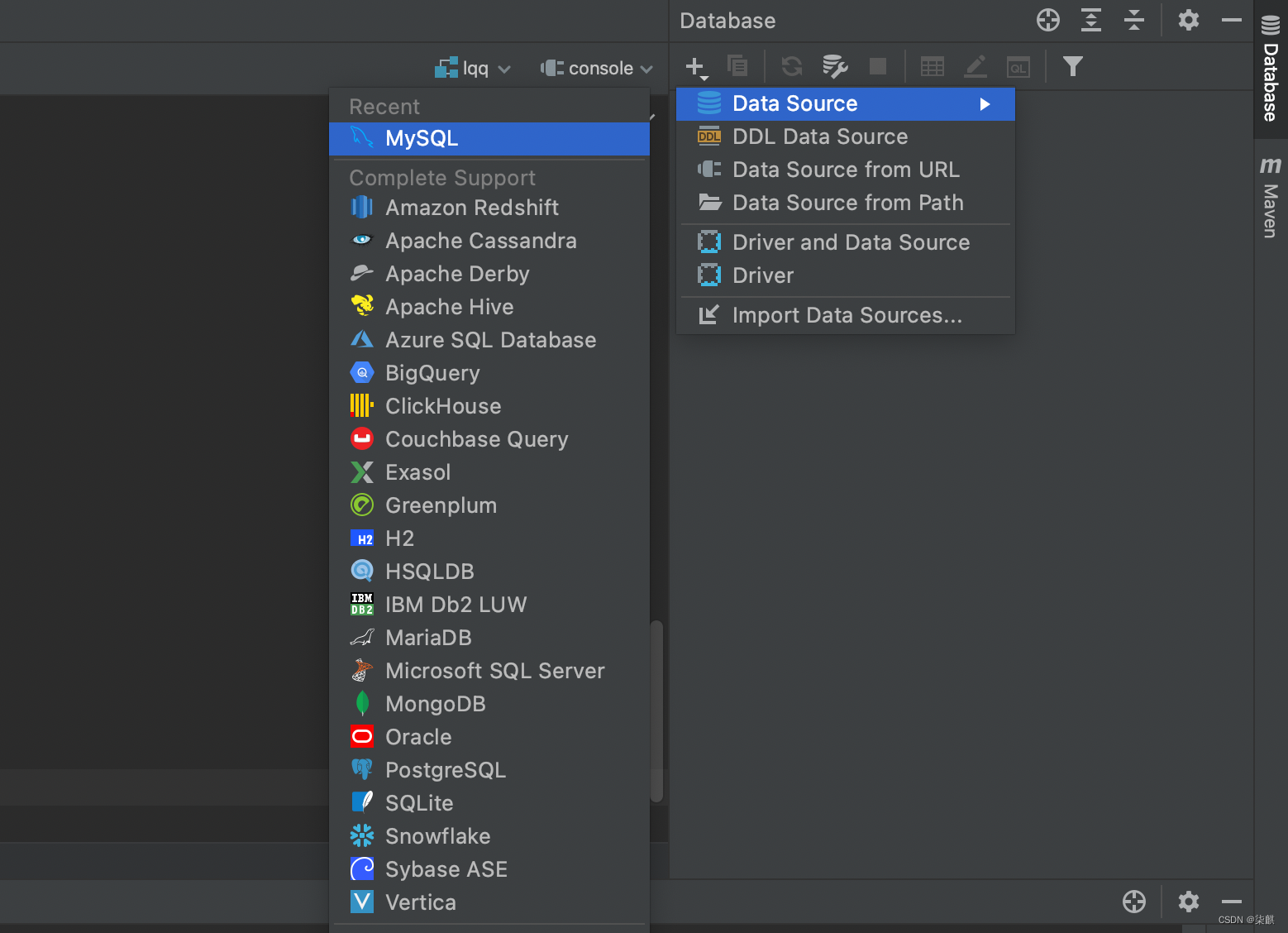Click the refresh icon in Database toolbar
Image resolution: width=1288 pixels, height=933 pixels.
tap(792, 66)
